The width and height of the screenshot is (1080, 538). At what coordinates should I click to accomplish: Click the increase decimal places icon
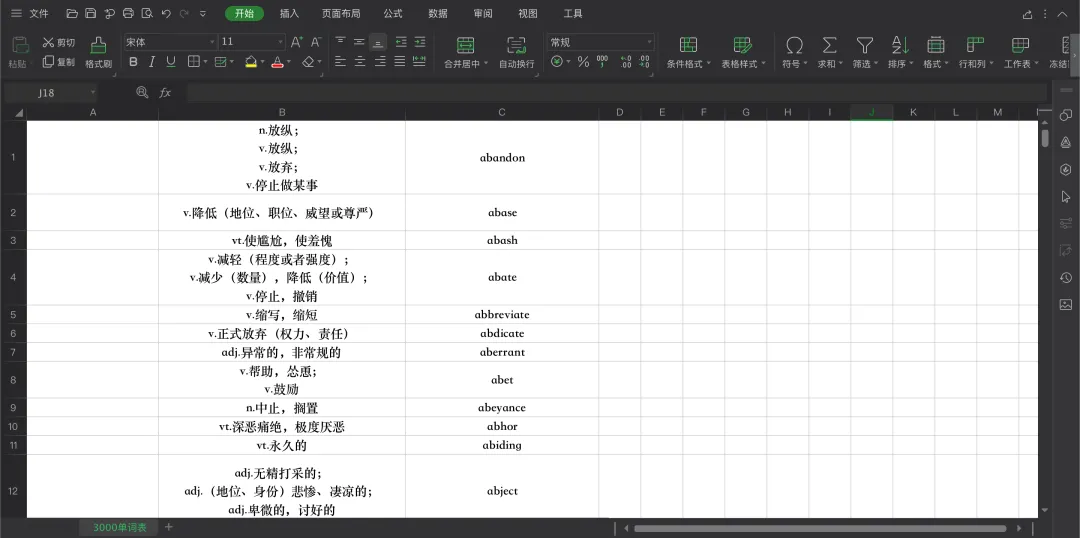625,62
